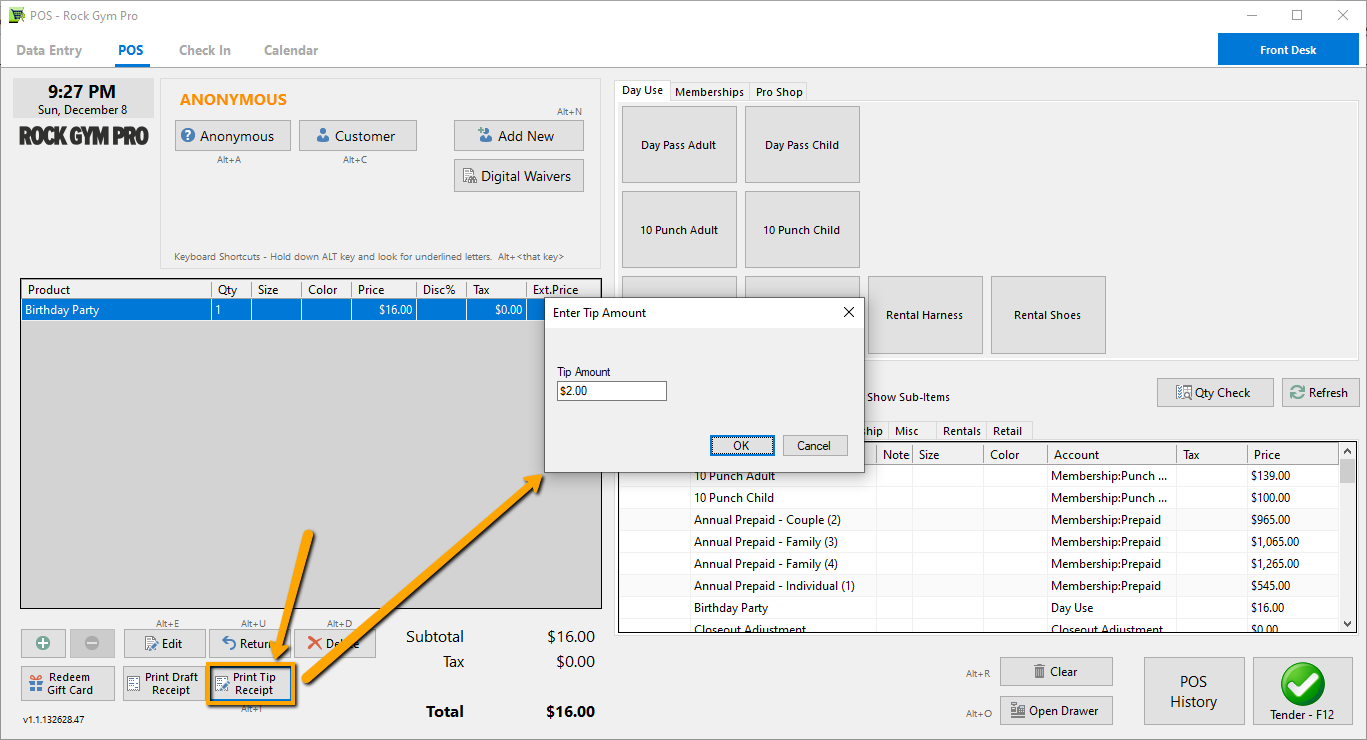Click Print Tip Receipt button
1367x740 pixels.
click(251, 683)
